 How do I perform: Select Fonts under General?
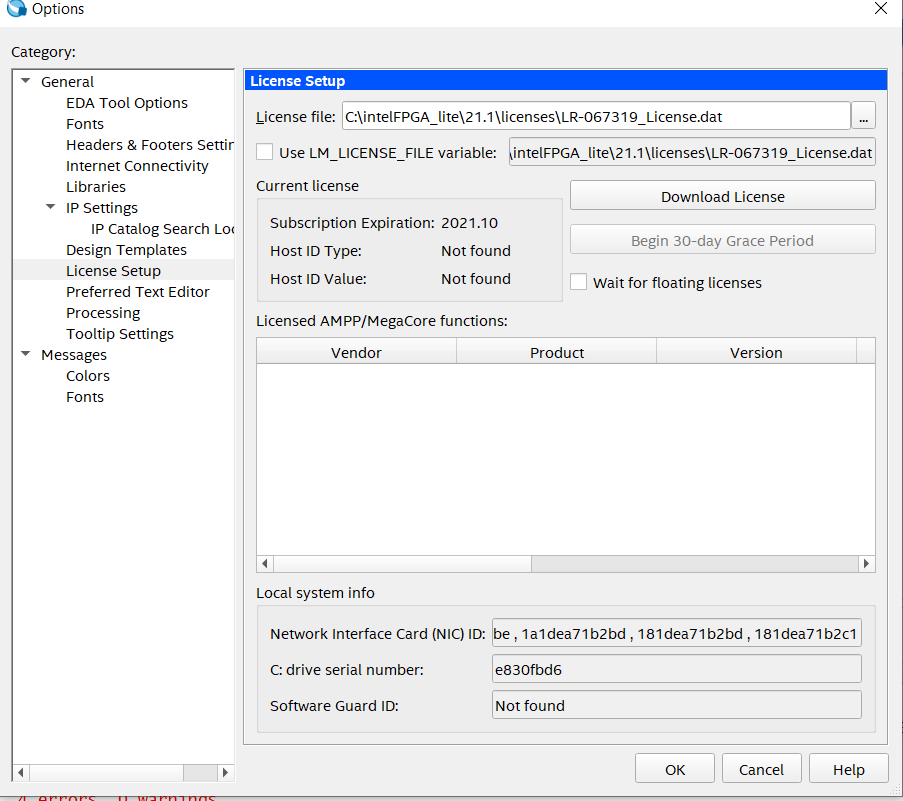coord(85,124)
